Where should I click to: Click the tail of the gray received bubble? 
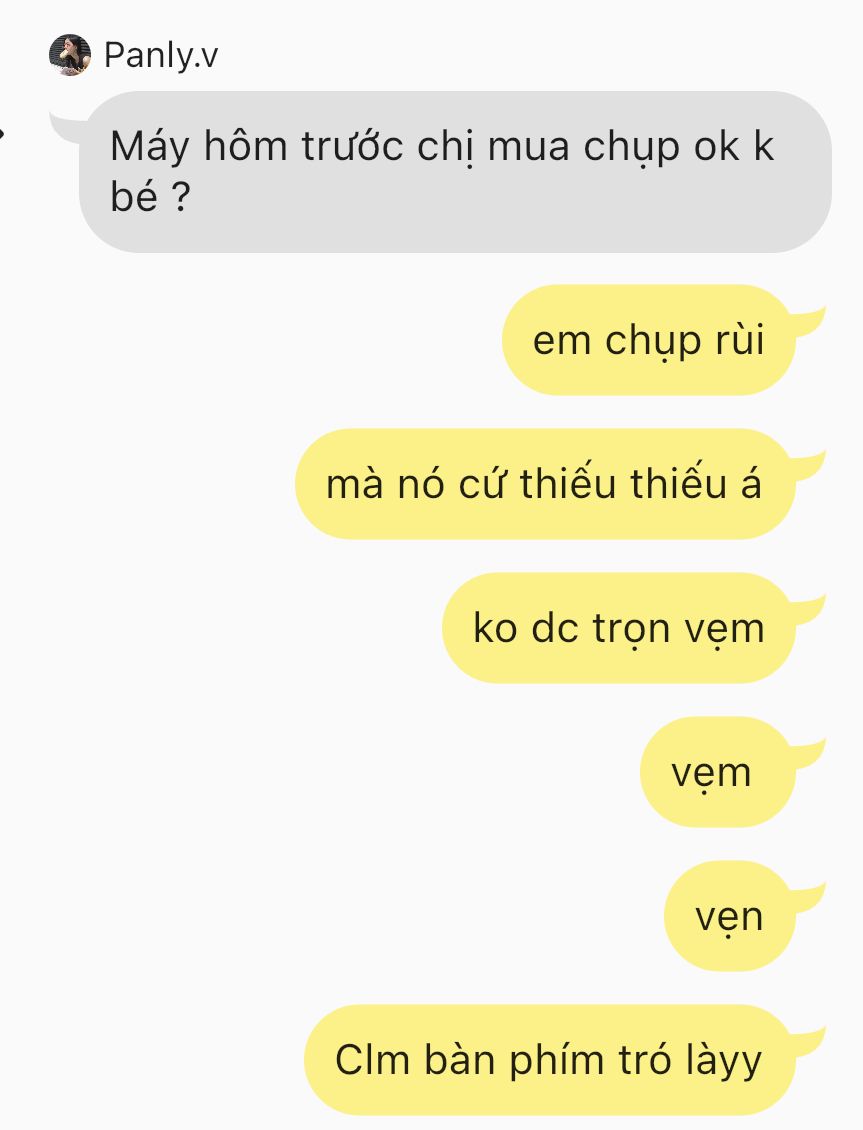click(65, 128)
